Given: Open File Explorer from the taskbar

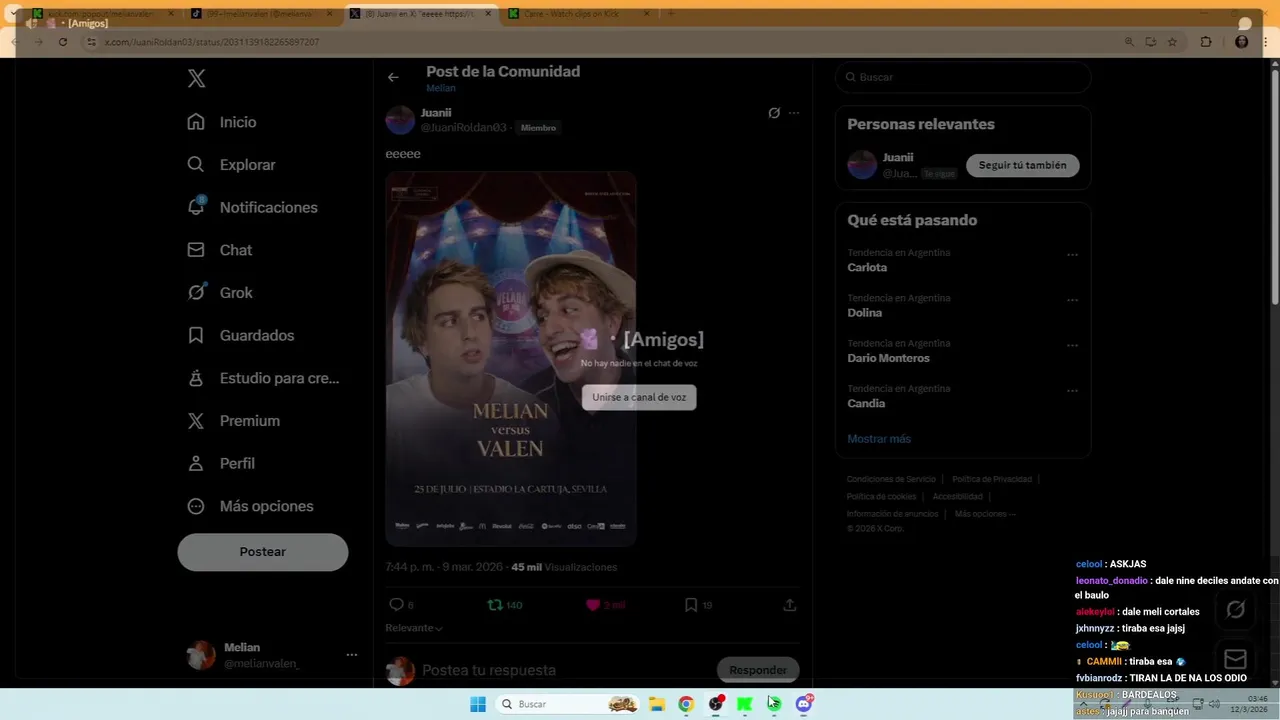Looking at the screenshot, I should coord(657,704).
